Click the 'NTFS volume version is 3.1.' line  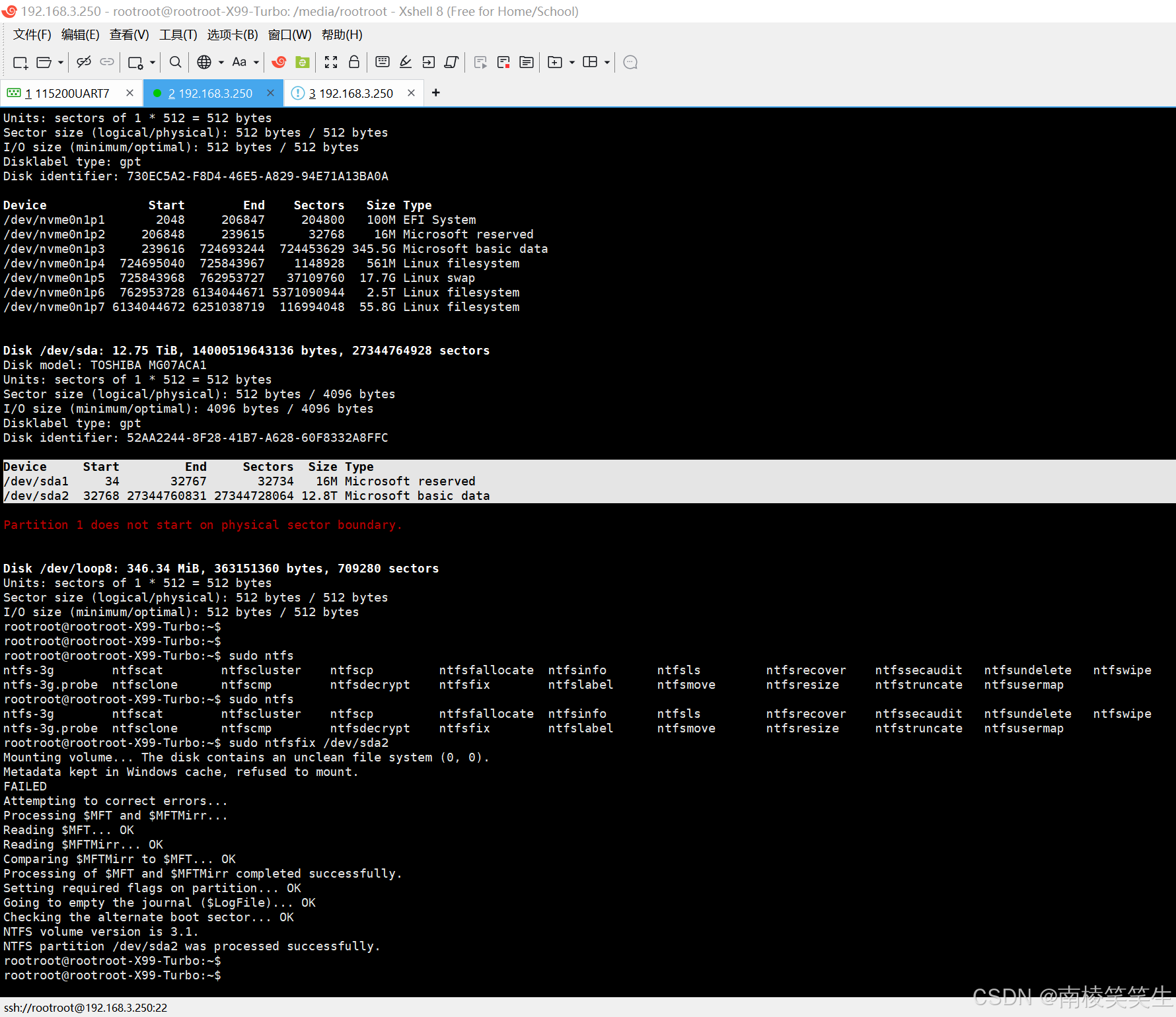(x=100, y=932)
